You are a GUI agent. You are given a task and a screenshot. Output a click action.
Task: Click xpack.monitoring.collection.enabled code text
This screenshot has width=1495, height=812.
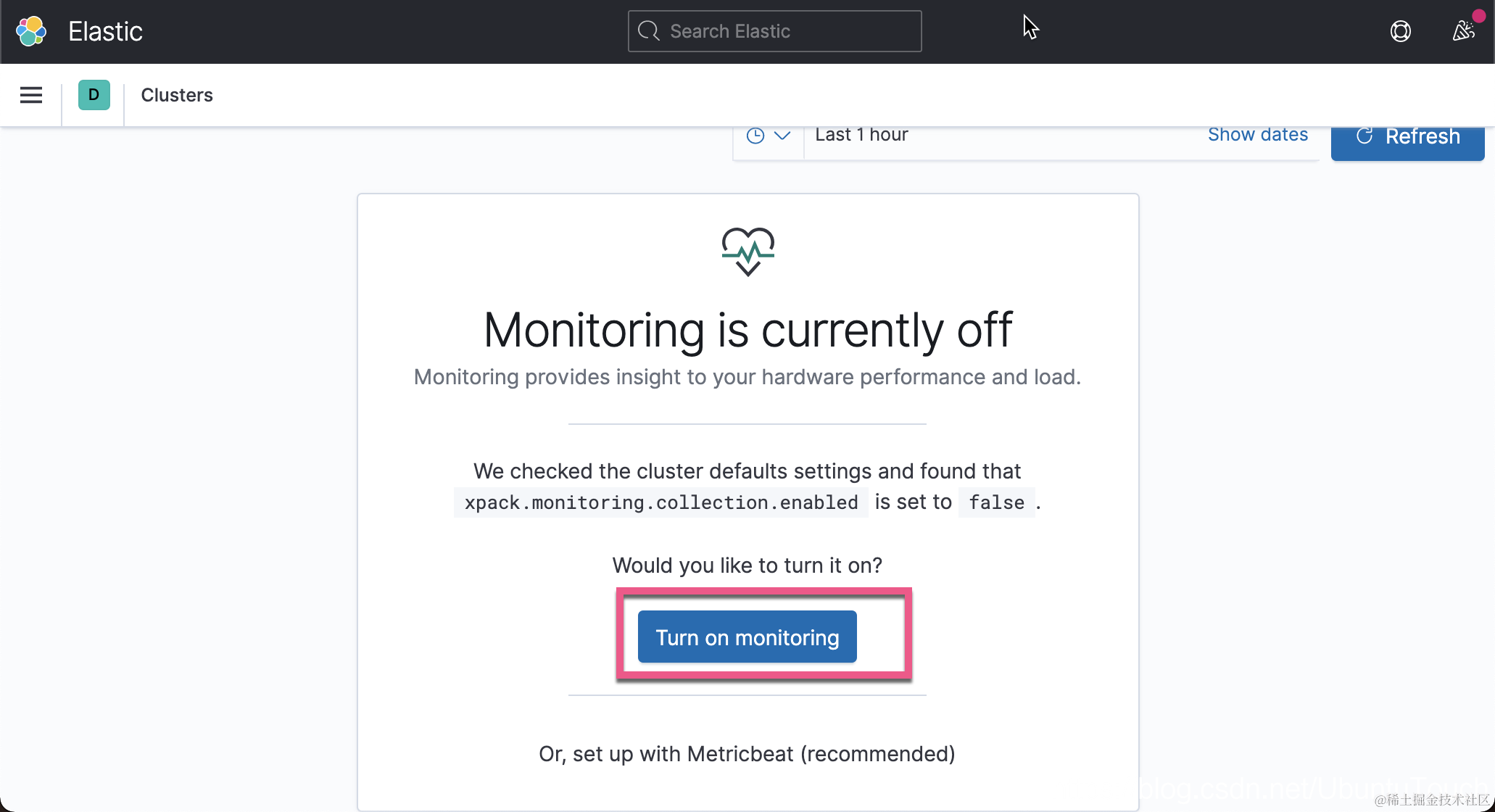tap(661, 502)
